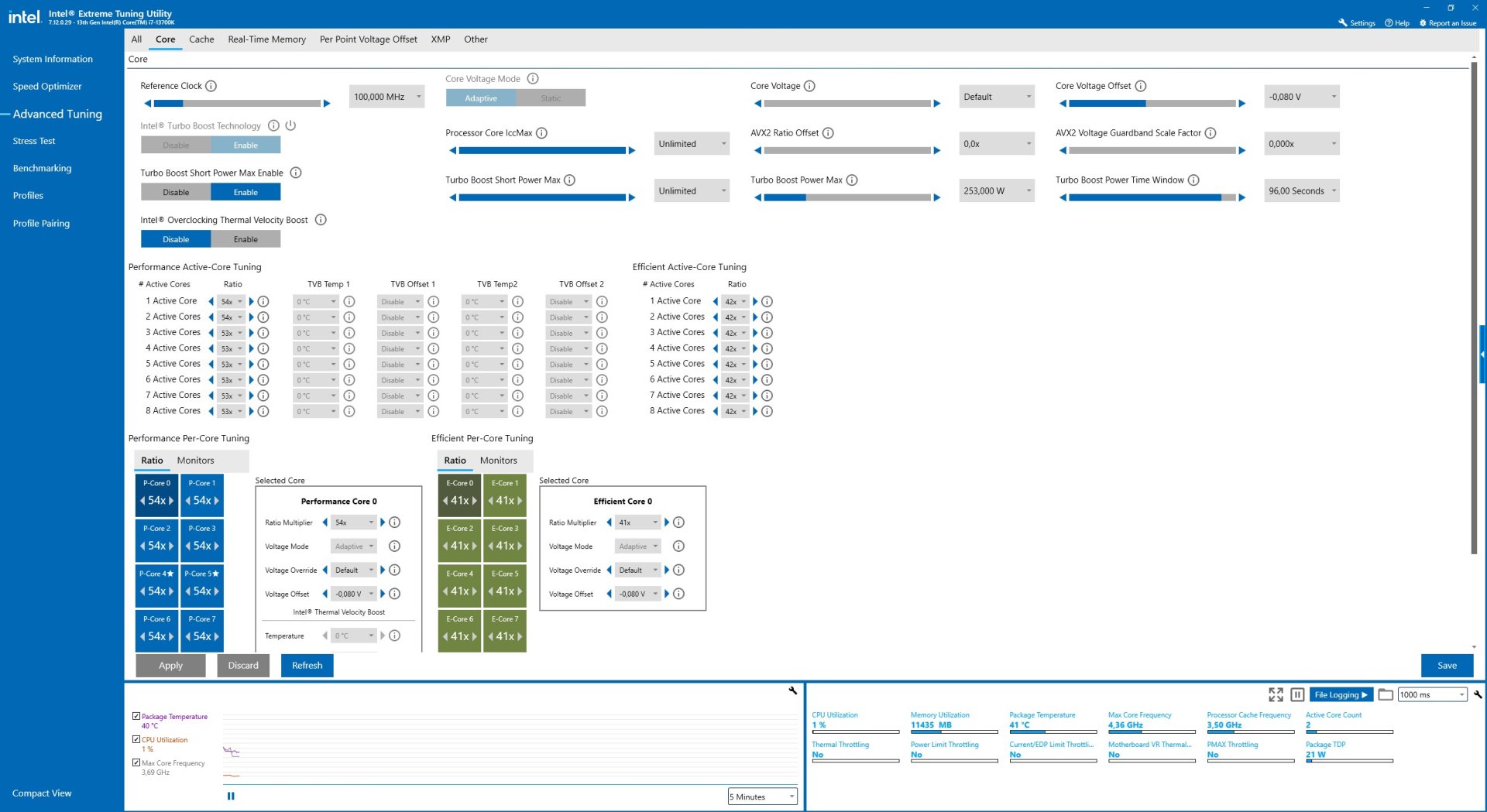Click Report an Issue
Viewport: 1487px width, 812px height.
tap(1448, 23)
